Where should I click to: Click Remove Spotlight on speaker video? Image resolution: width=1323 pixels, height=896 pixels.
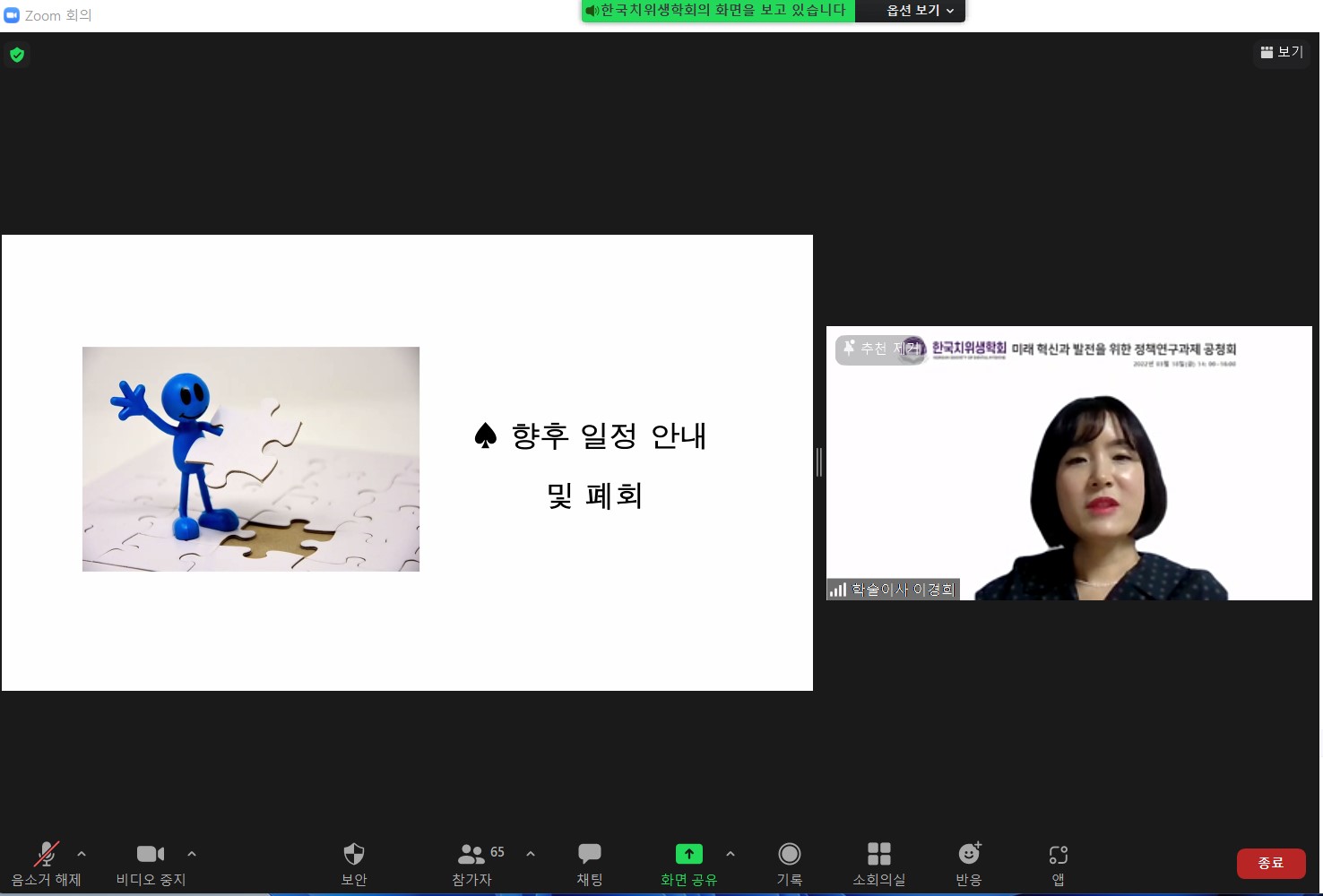880,349
